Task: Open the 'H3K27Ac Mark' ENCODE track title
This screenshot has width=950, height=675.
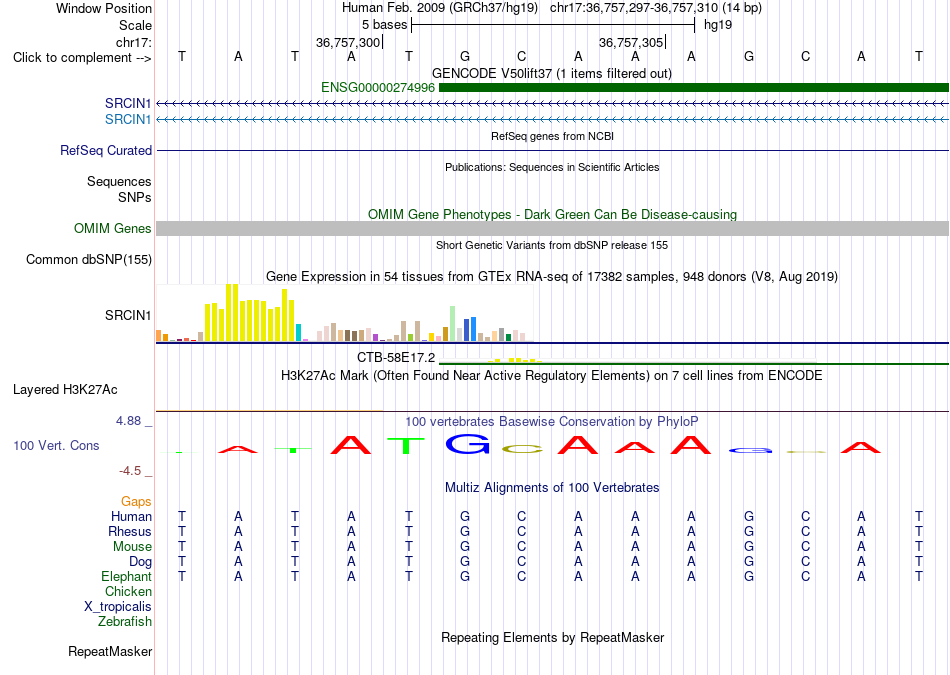Action: point(552,376)
